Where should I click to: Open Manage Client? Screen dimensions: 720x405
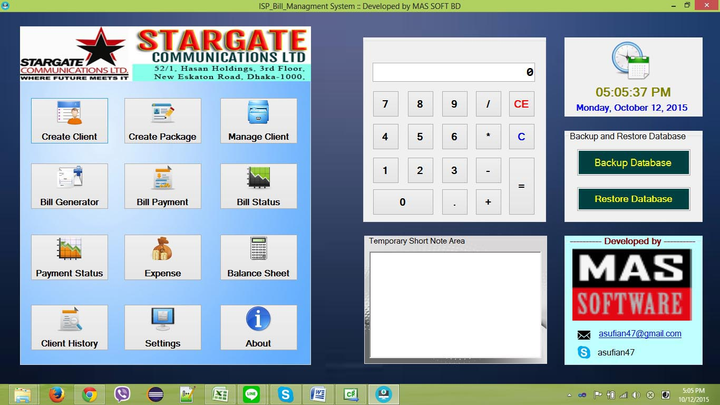pos(259,121)
